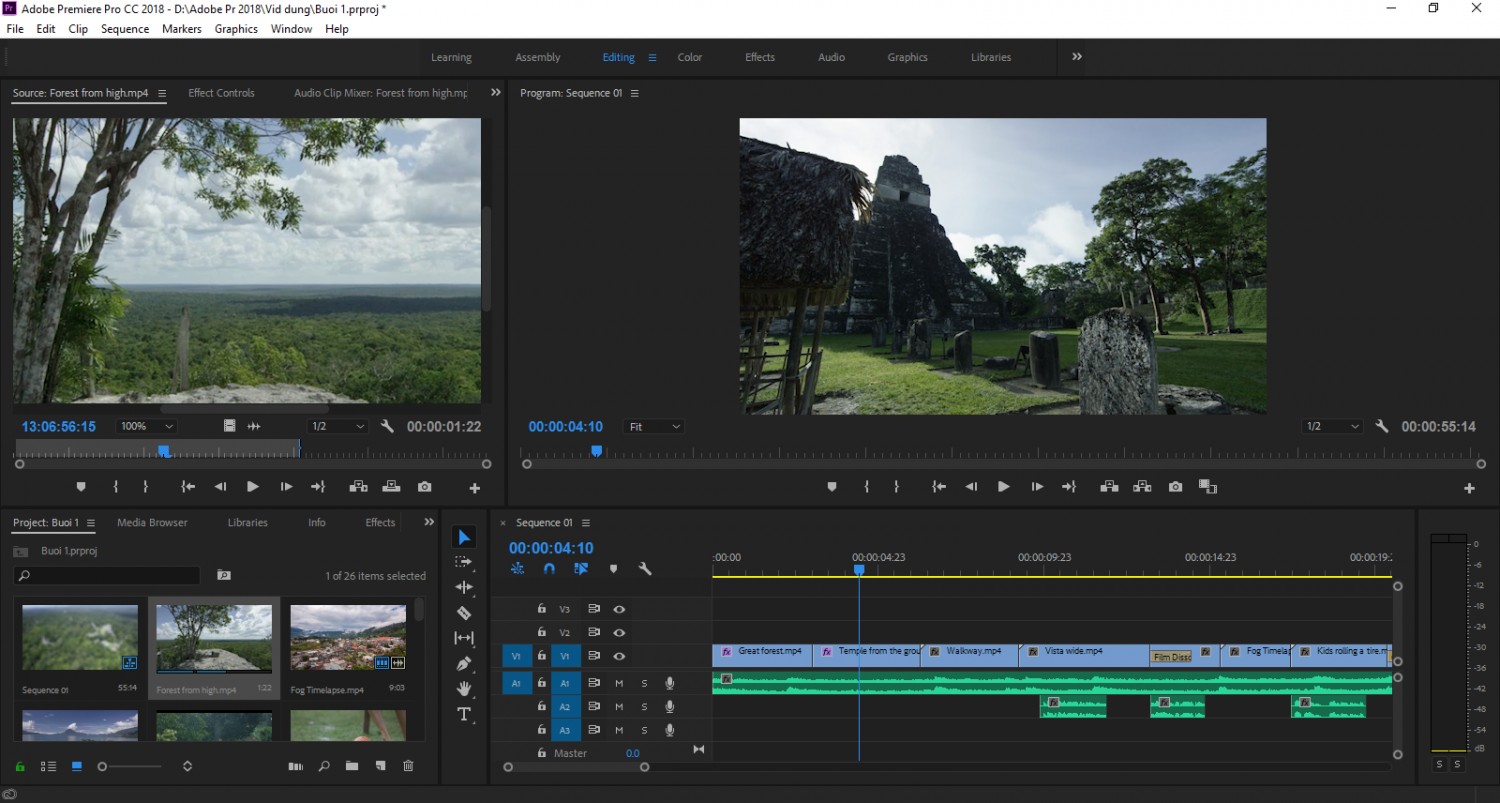
Task: Open the Sequence menu
Action: point(125,29)
